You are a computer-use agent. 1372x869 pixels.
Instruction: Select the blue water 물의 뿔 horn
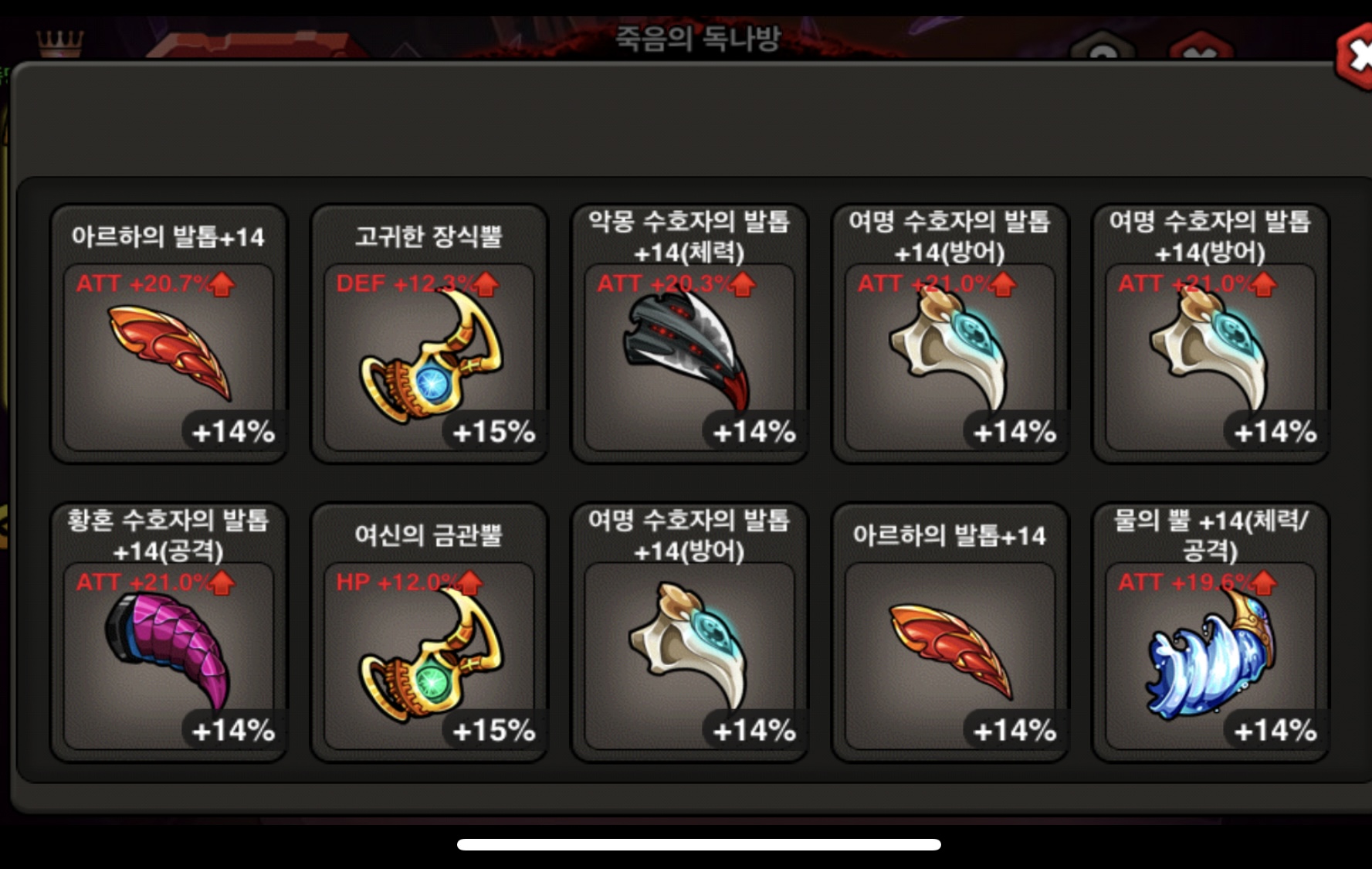[1211, 632]
